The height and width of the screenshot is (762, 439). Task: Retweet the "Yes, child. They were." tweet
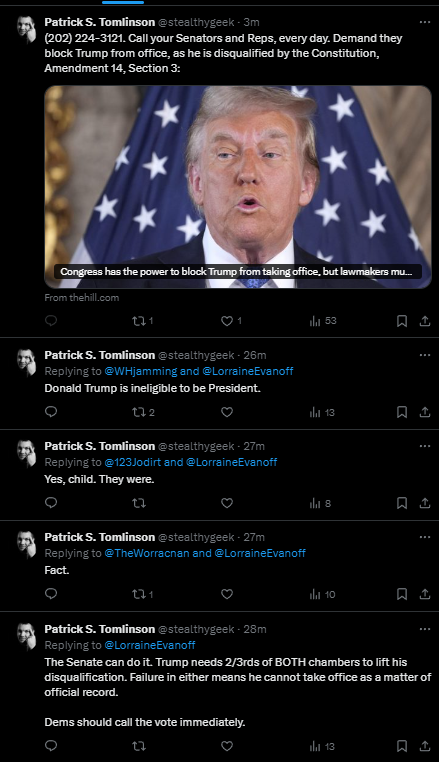139,503
